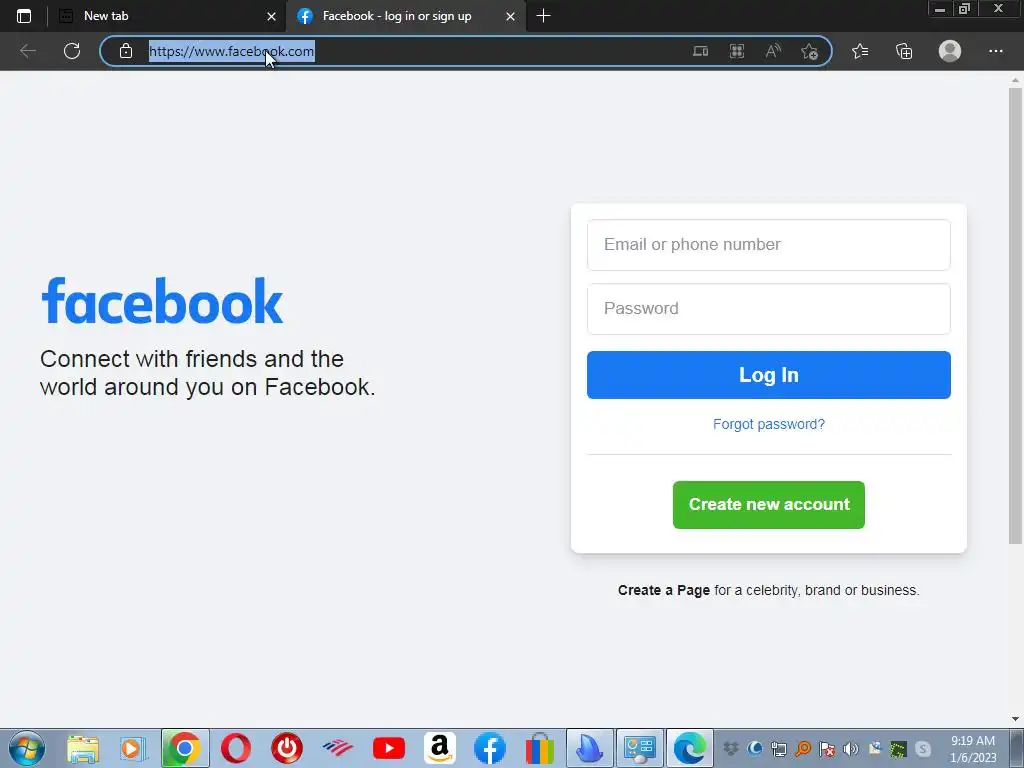Click the volume speaker tray icon
1024x768 pixels.
[850, 749]
